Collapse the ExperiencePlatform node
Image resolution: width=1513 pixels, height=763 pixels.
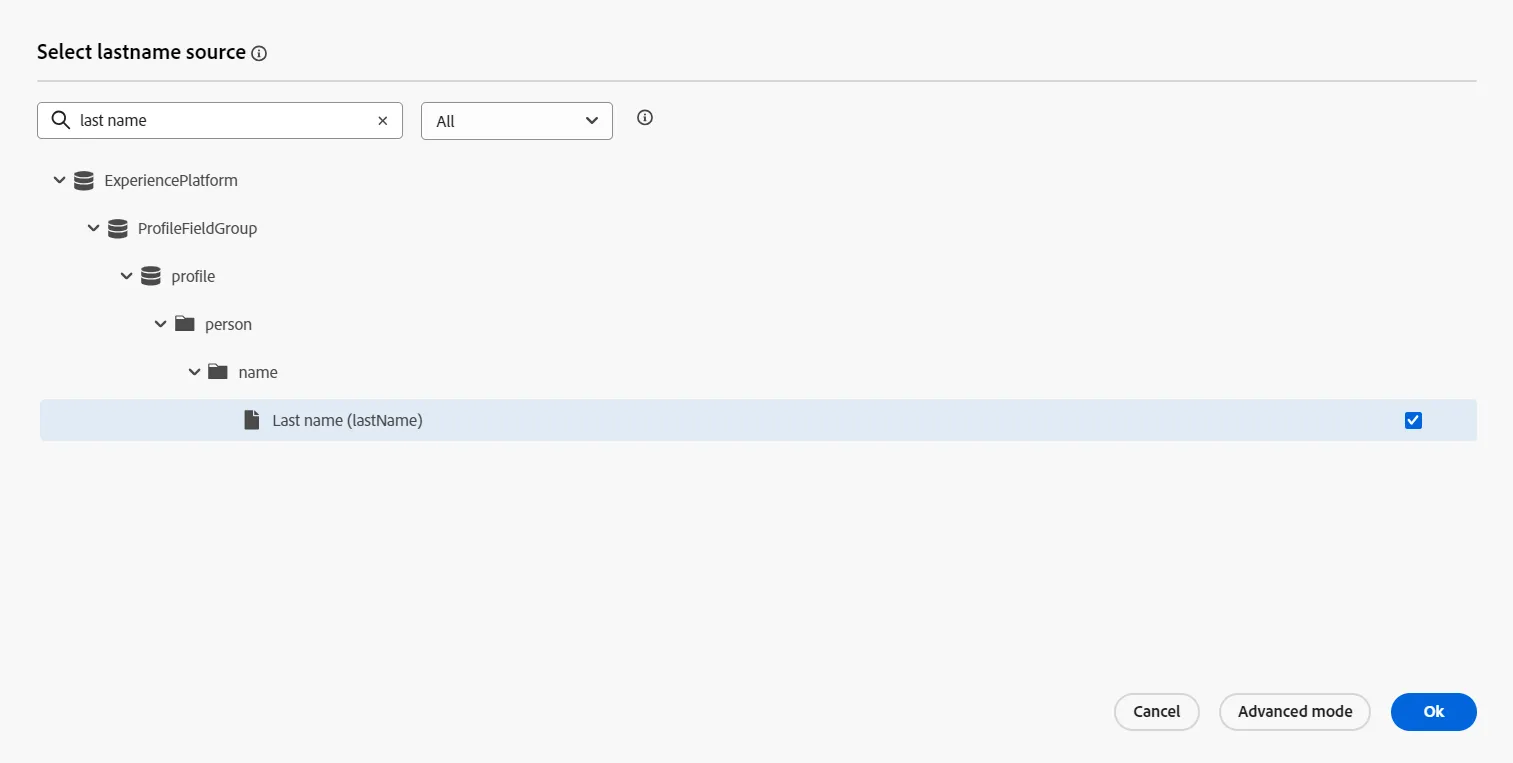tap(59, 180)
